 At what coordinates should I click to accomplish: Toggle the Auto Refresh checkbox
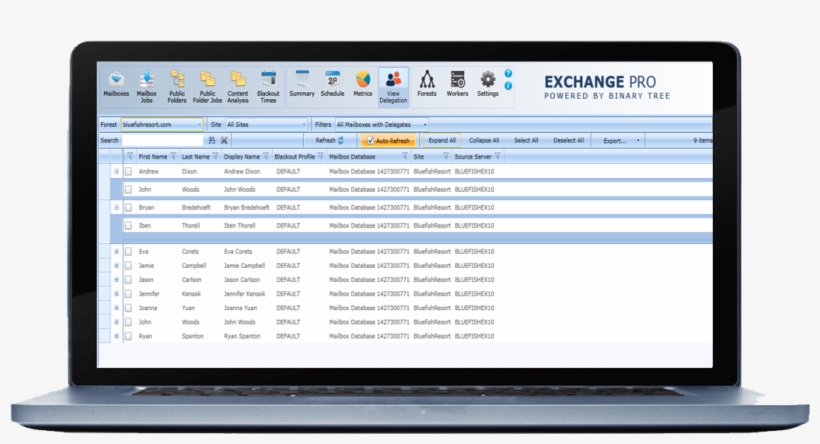pyautogui.click(x=370, y=141)
